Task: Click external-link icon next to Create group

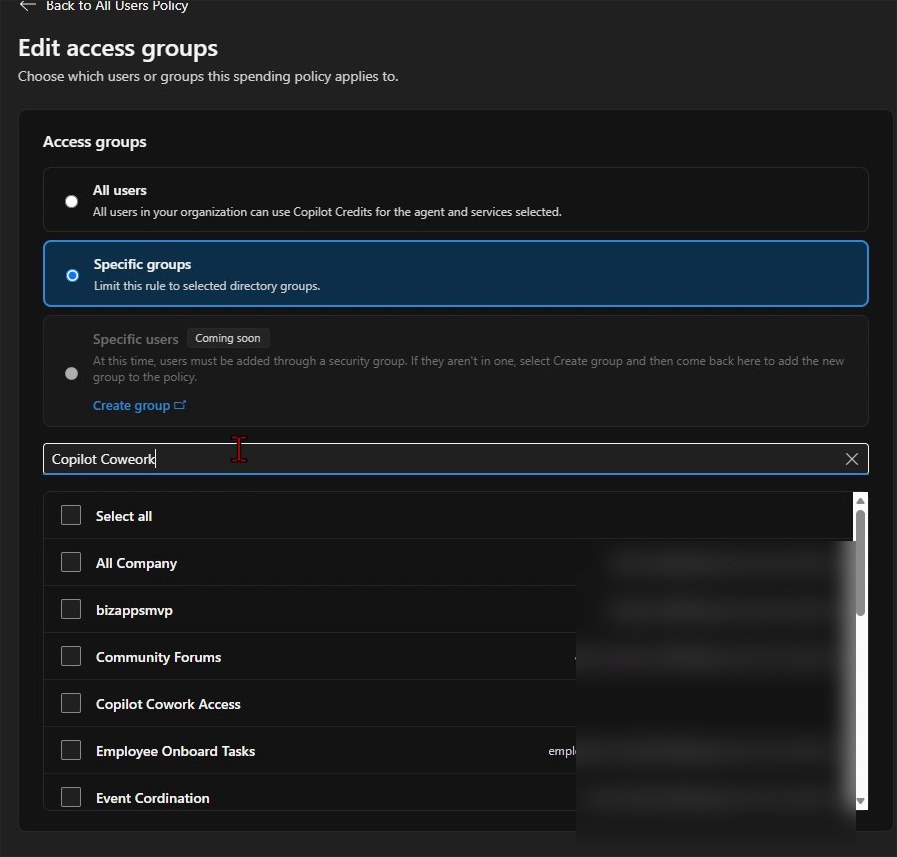Action: click(180, 405)
